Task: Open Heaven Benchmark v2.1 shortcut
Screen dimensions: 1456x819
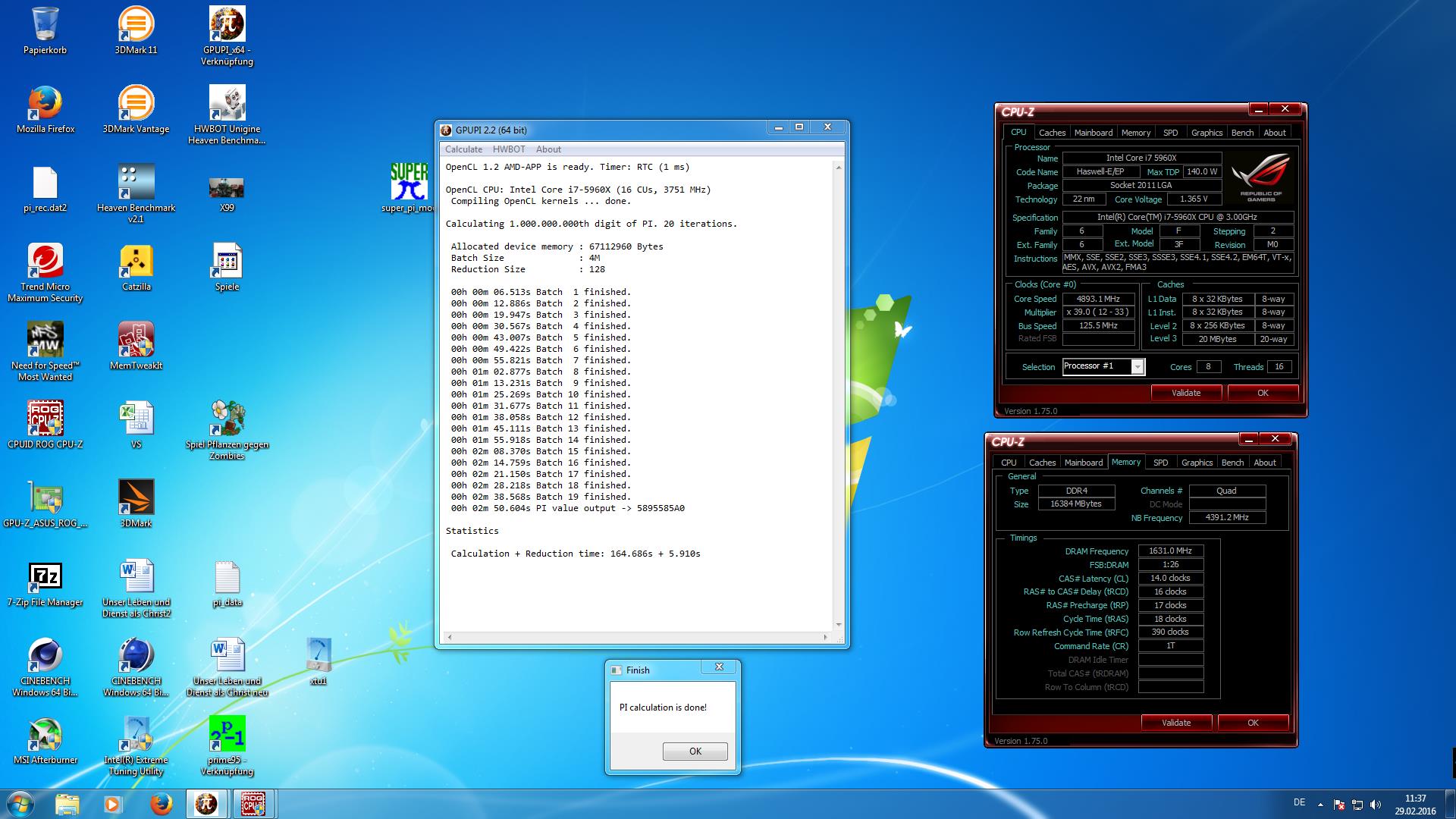Action: click(x=136, y=193)
